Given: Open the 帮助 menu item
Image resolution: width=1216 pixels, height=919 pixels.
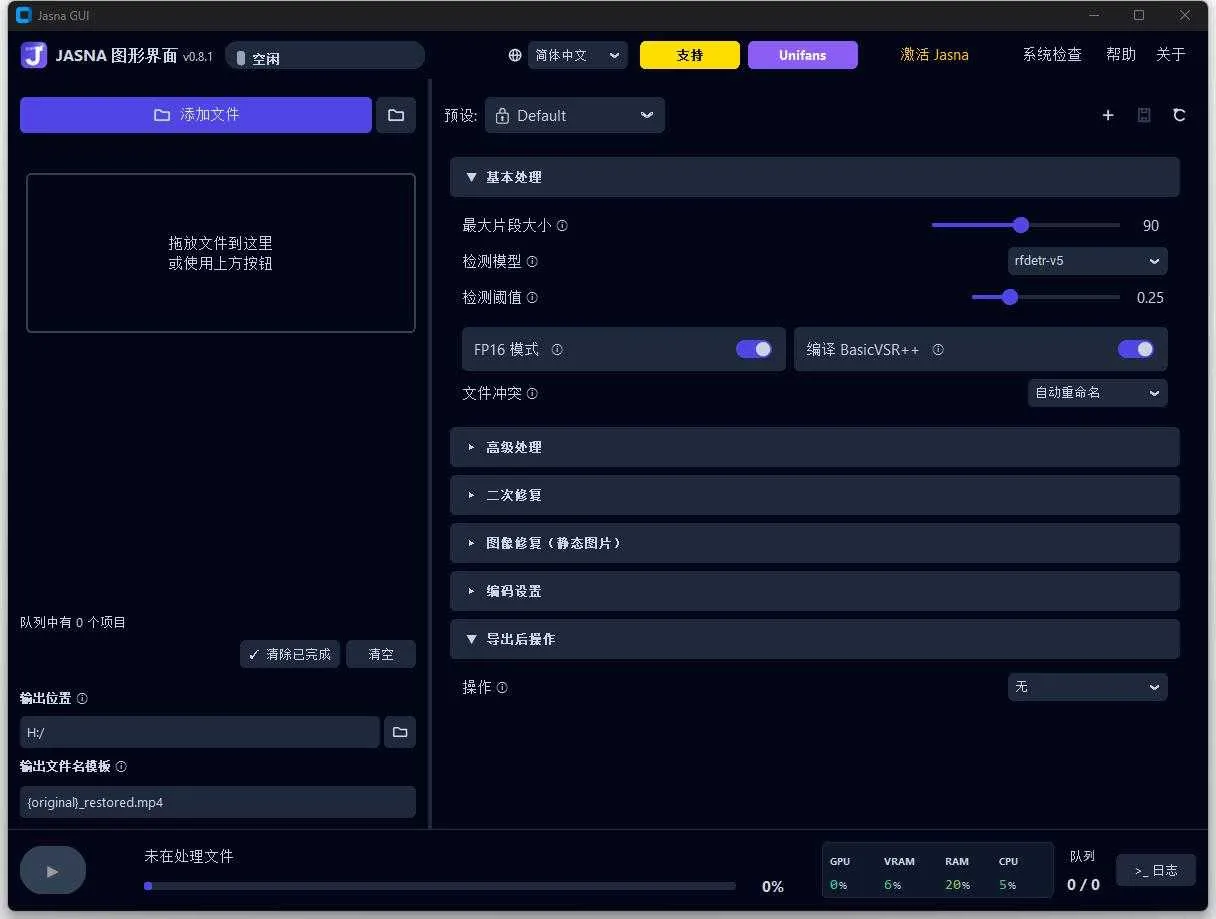Looking at the screenshot, I should click(x=1121, y=55).
